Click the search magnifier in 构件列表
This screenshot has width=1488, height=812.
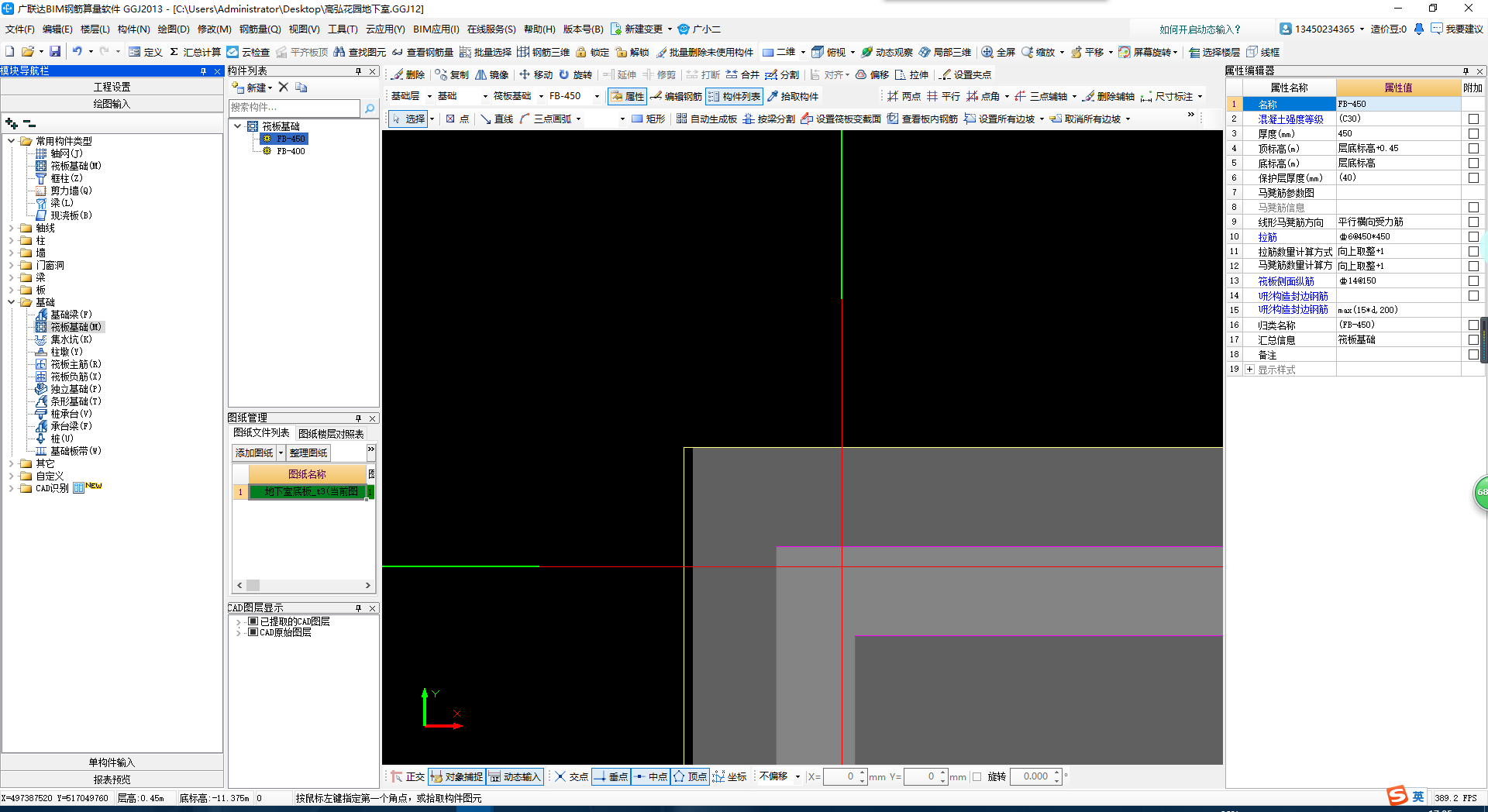[x=370, y=108]
